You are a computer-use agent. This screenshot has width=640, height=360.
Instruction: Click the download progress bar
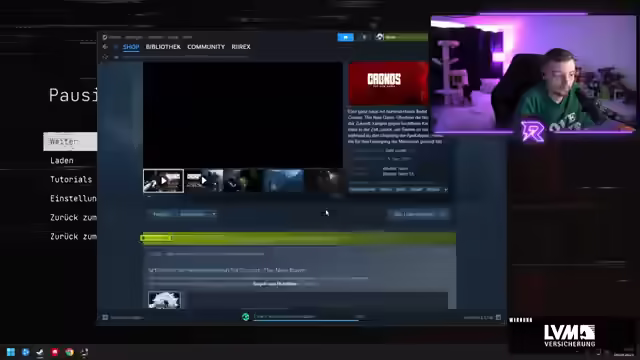coord(306,320)
